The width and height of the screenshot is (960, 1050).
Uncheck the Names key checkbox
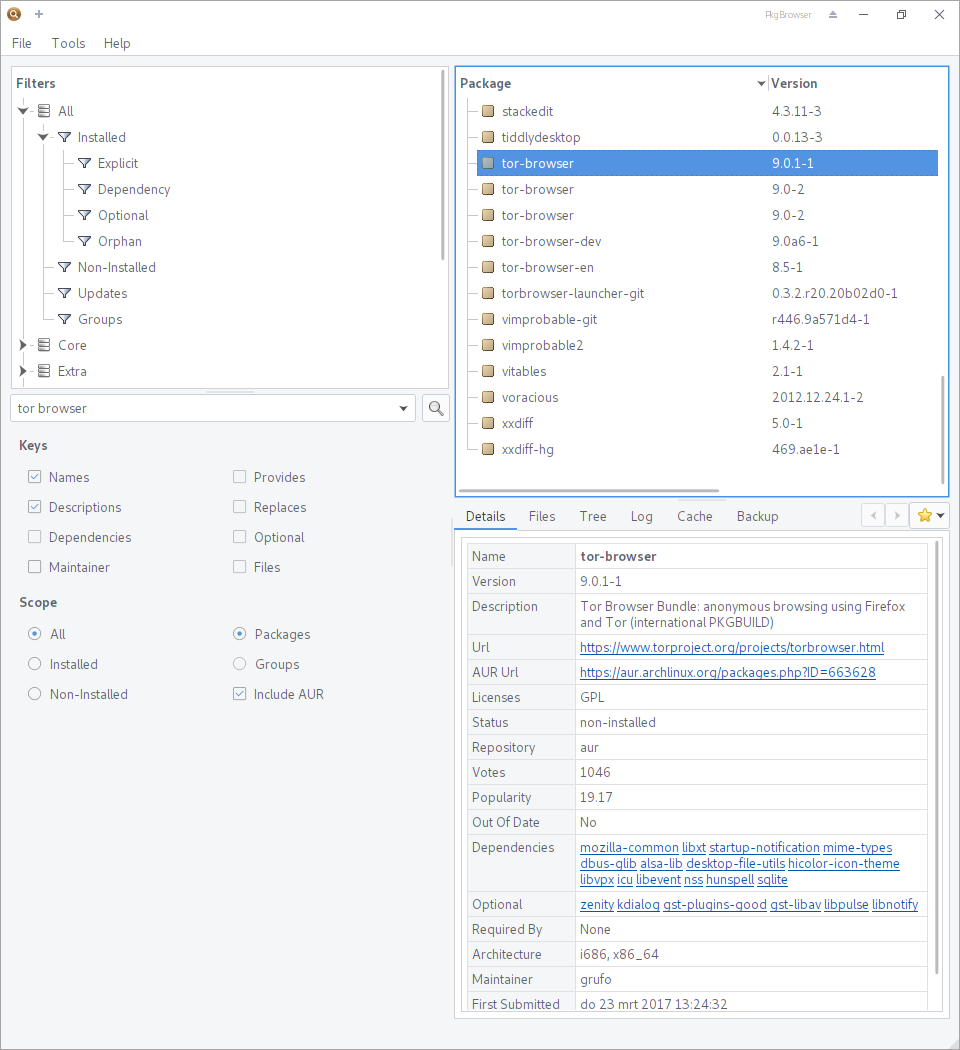coord(35,477)
